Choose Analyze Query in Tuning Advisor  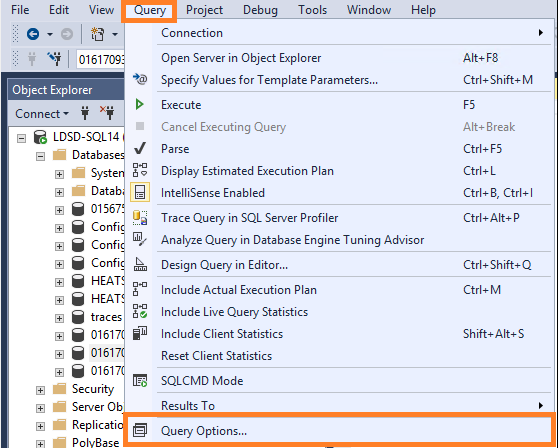[x=339, y=240]
